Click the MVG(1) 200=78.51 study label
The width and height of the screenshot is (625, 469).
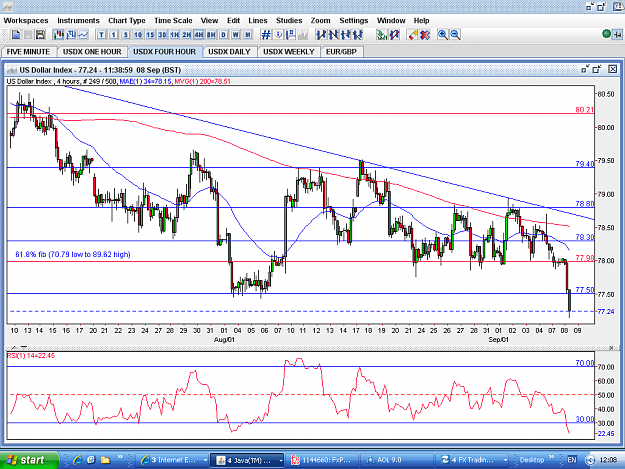[202, 81]
